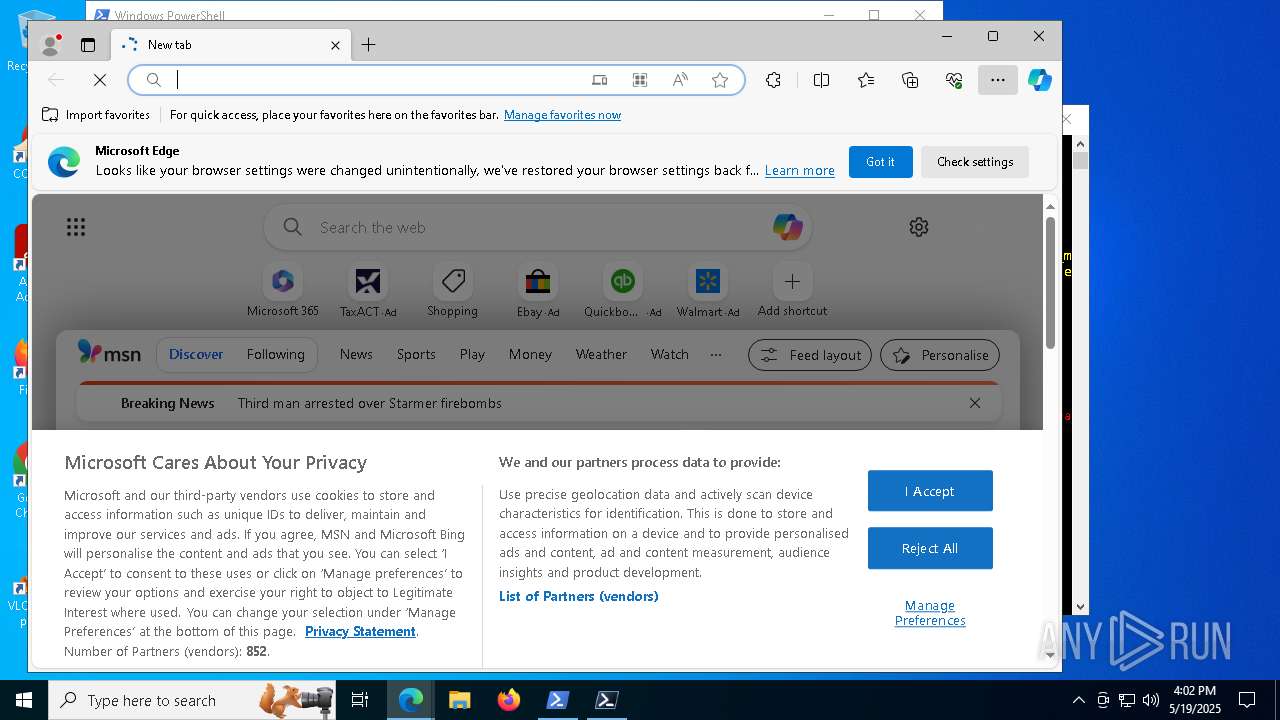Open the volume control tray icon
Image resolution: width=1280 pixels, height=720 pixels.
1150,700
